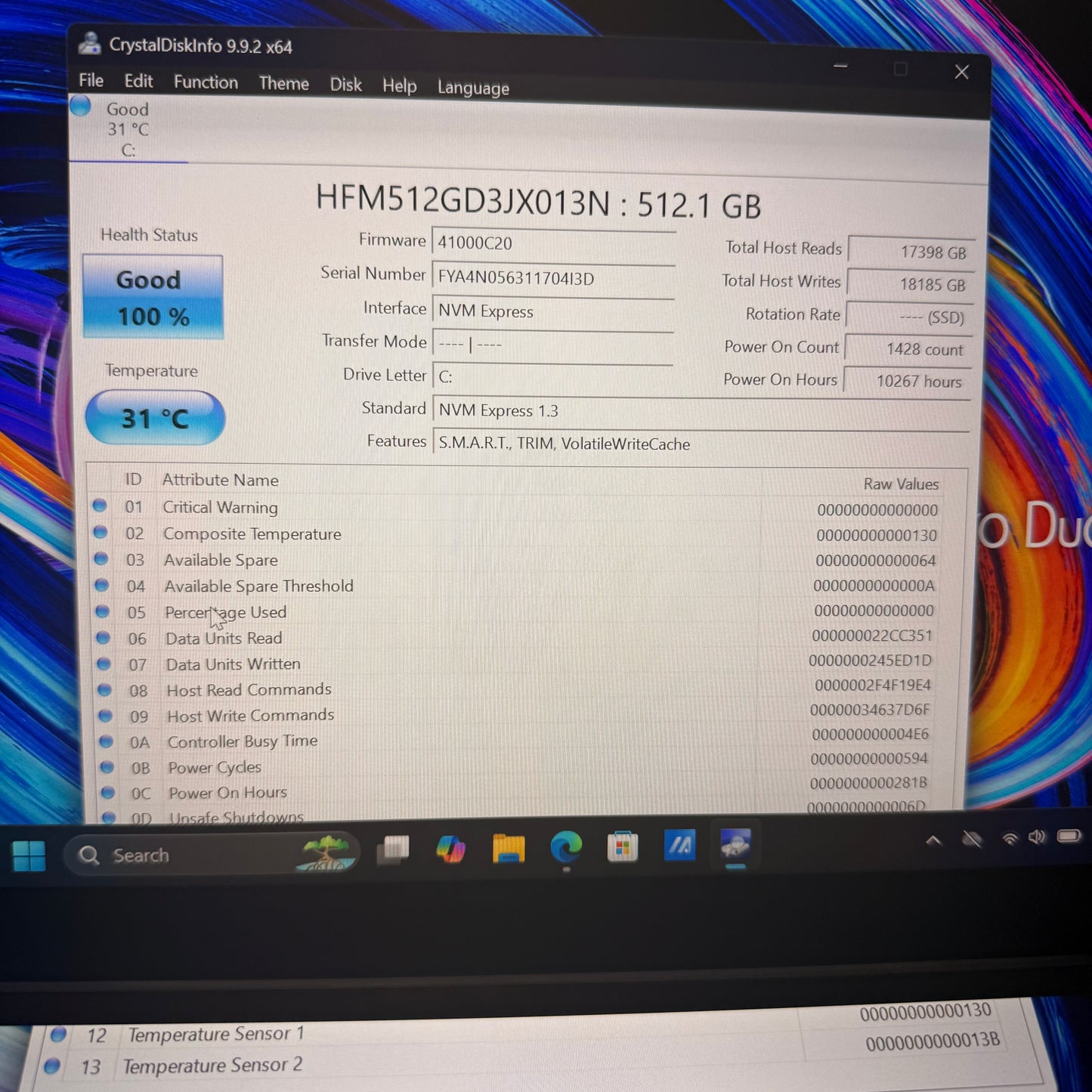Click the volume speaker icon in the tray
1092x1092 pixels.
(x=1037, y=837)
